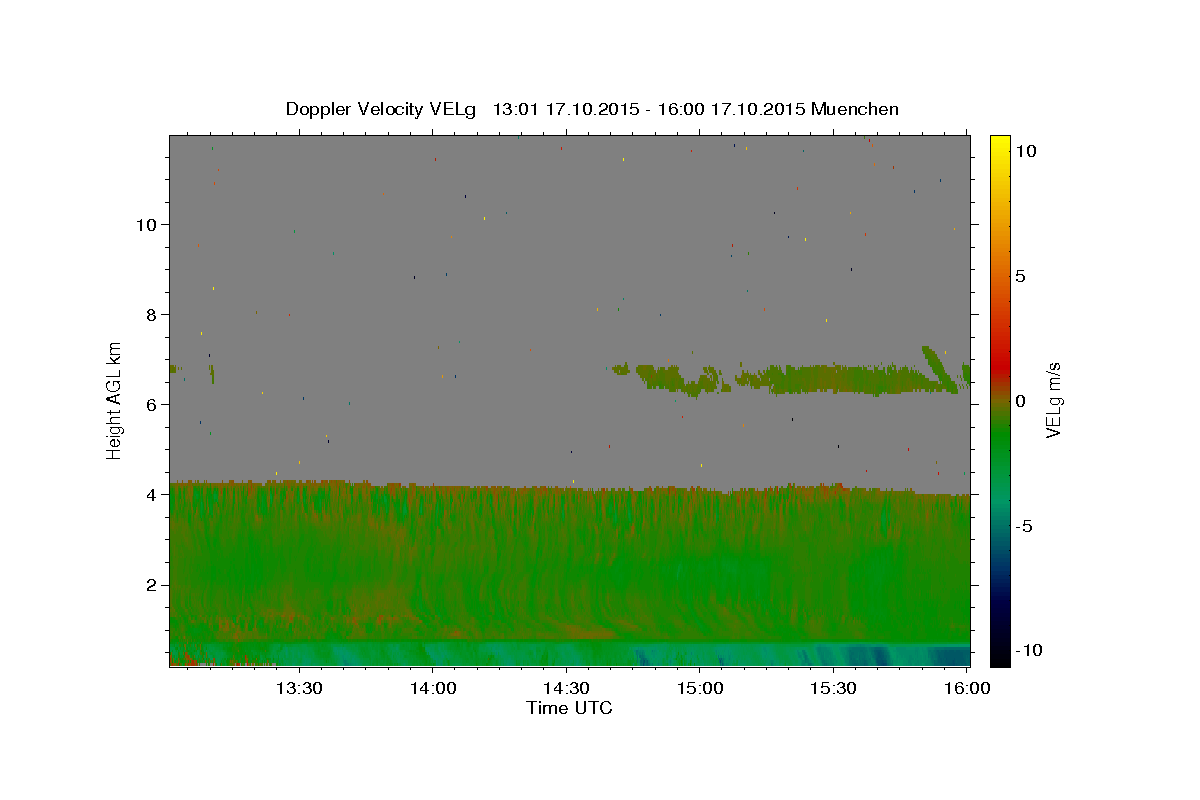Click the colorbar value 5 label

coord(1020,276)
